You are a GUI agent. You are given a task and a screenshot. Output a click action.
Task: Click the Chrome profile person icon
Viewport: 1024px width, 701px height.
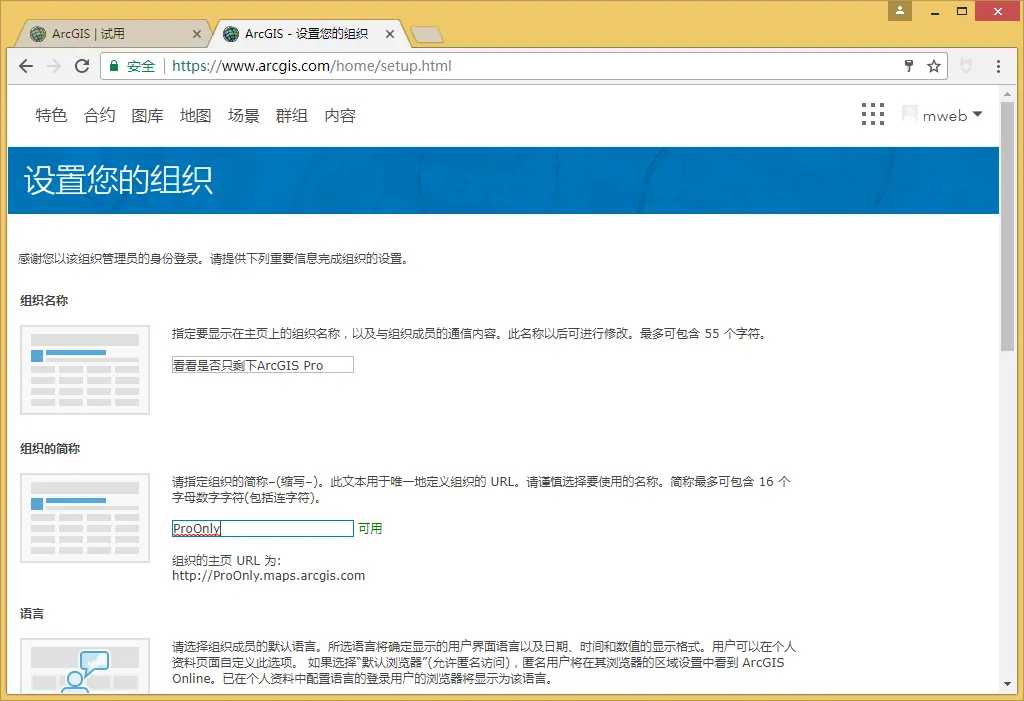pyautogui.click(x=899, y=10)
